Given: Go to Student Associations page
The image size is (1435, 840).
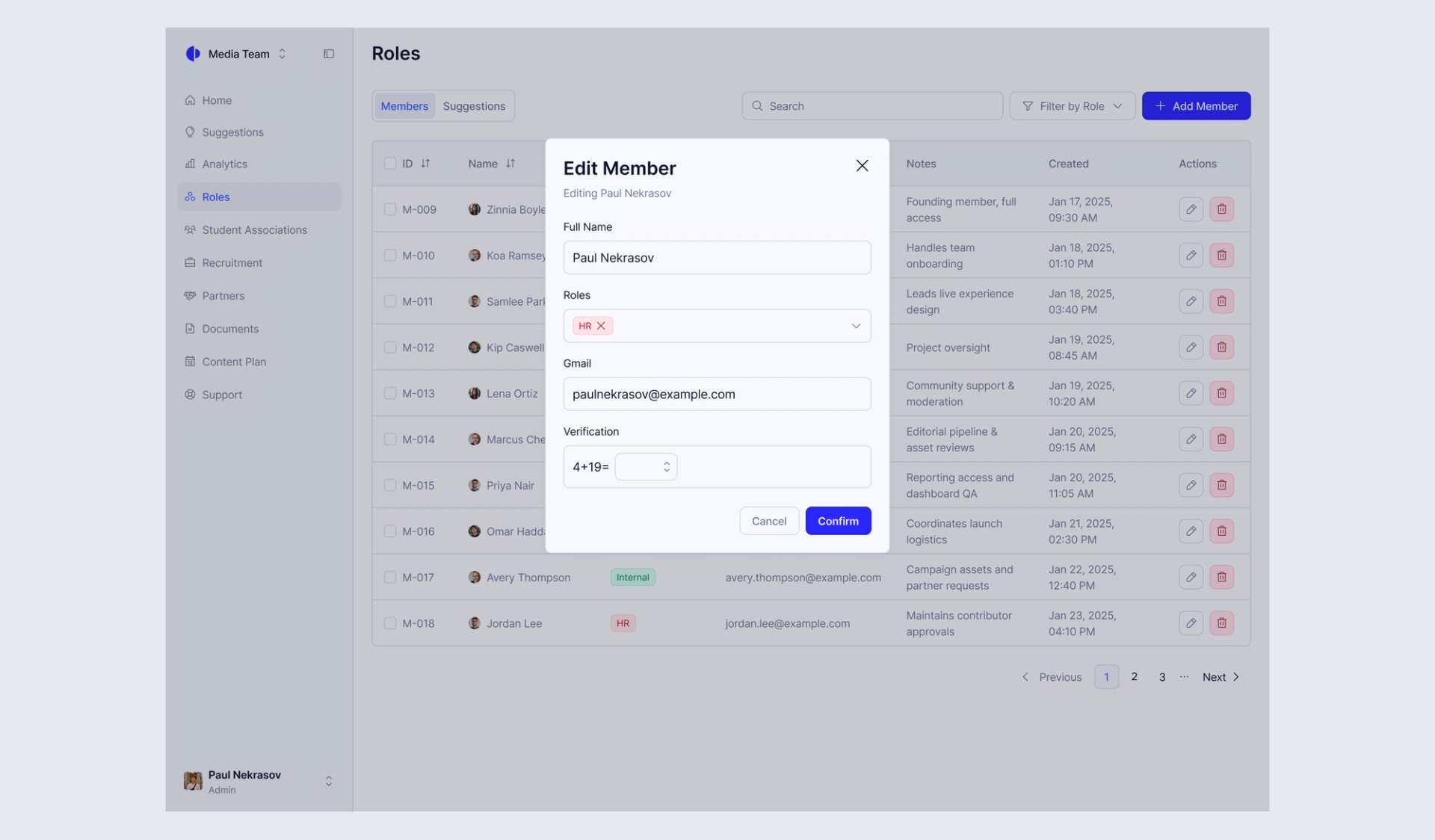Looking at the screenshot, I should tap(259, 230).
